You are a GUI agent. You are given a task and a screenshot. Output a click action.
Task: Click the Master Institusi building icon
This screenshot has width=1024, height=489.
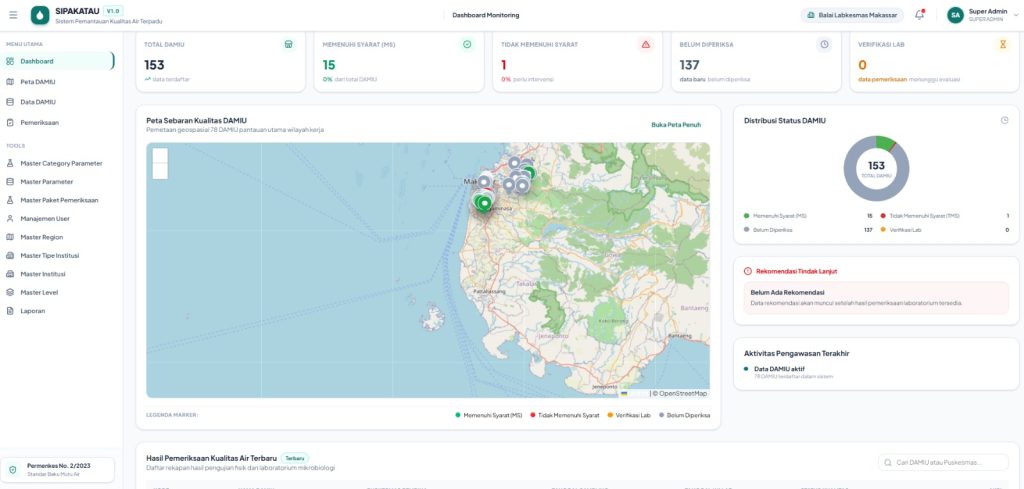[x=10, y=274]
